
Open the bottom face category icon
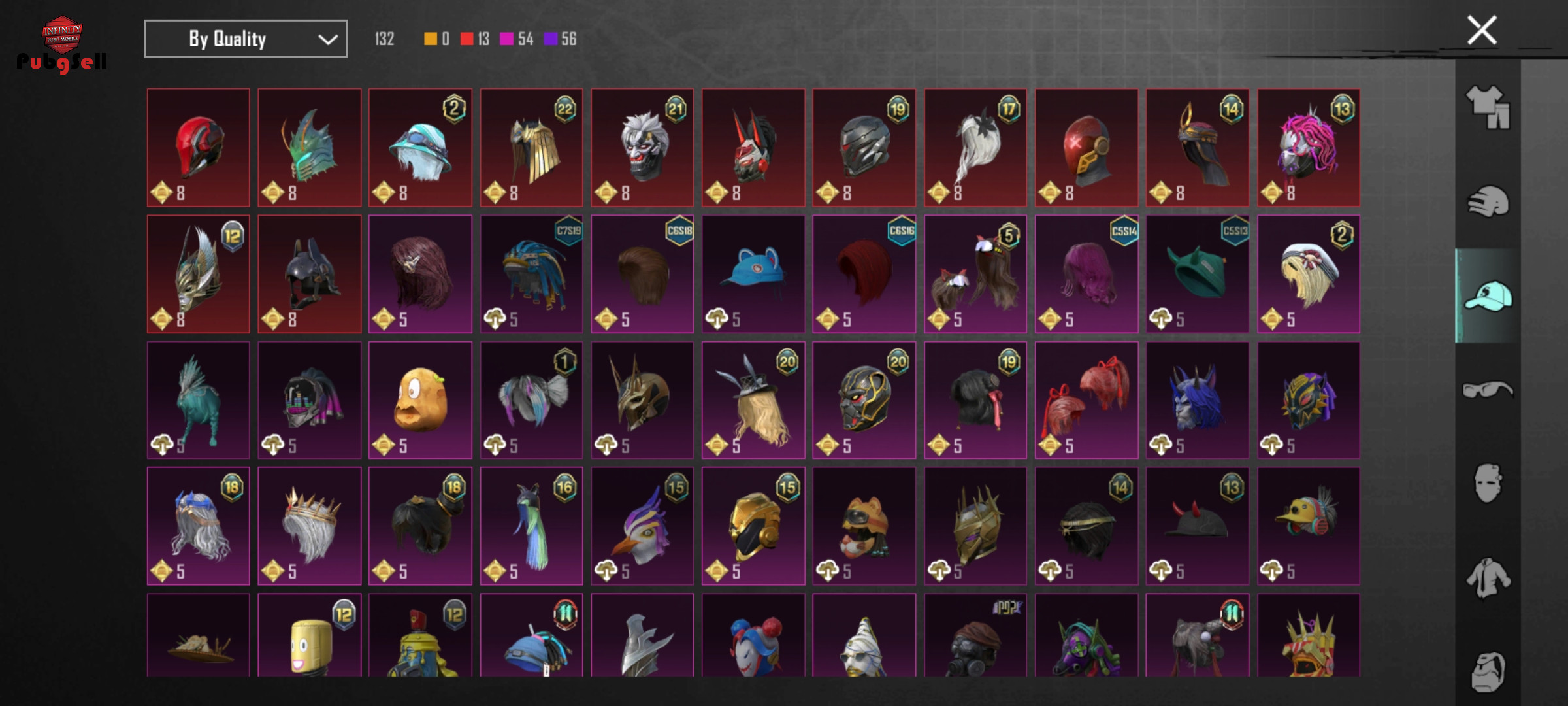1488,671
